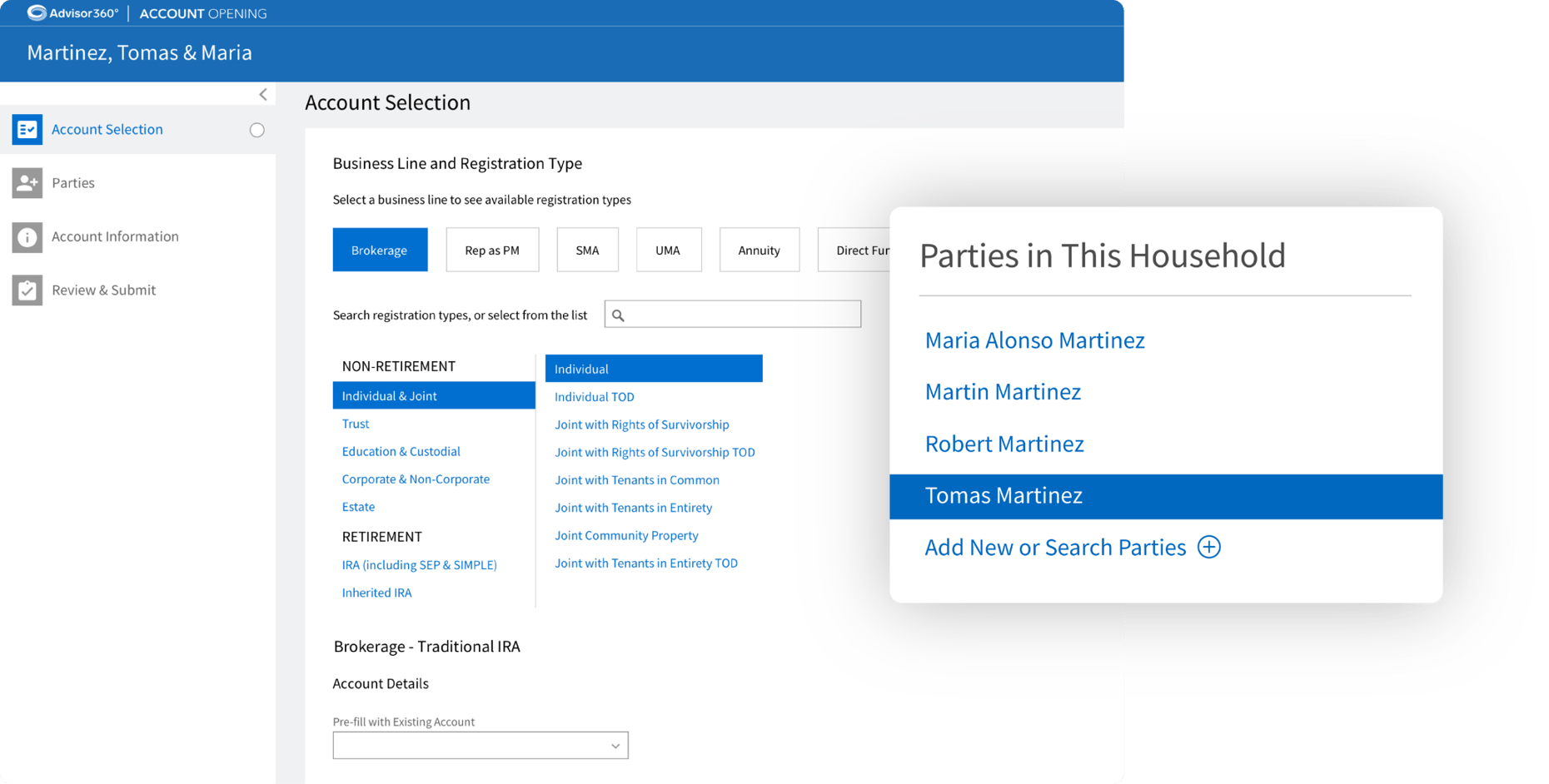Switch to the Rep as PM tab

[x=492, y=249]
